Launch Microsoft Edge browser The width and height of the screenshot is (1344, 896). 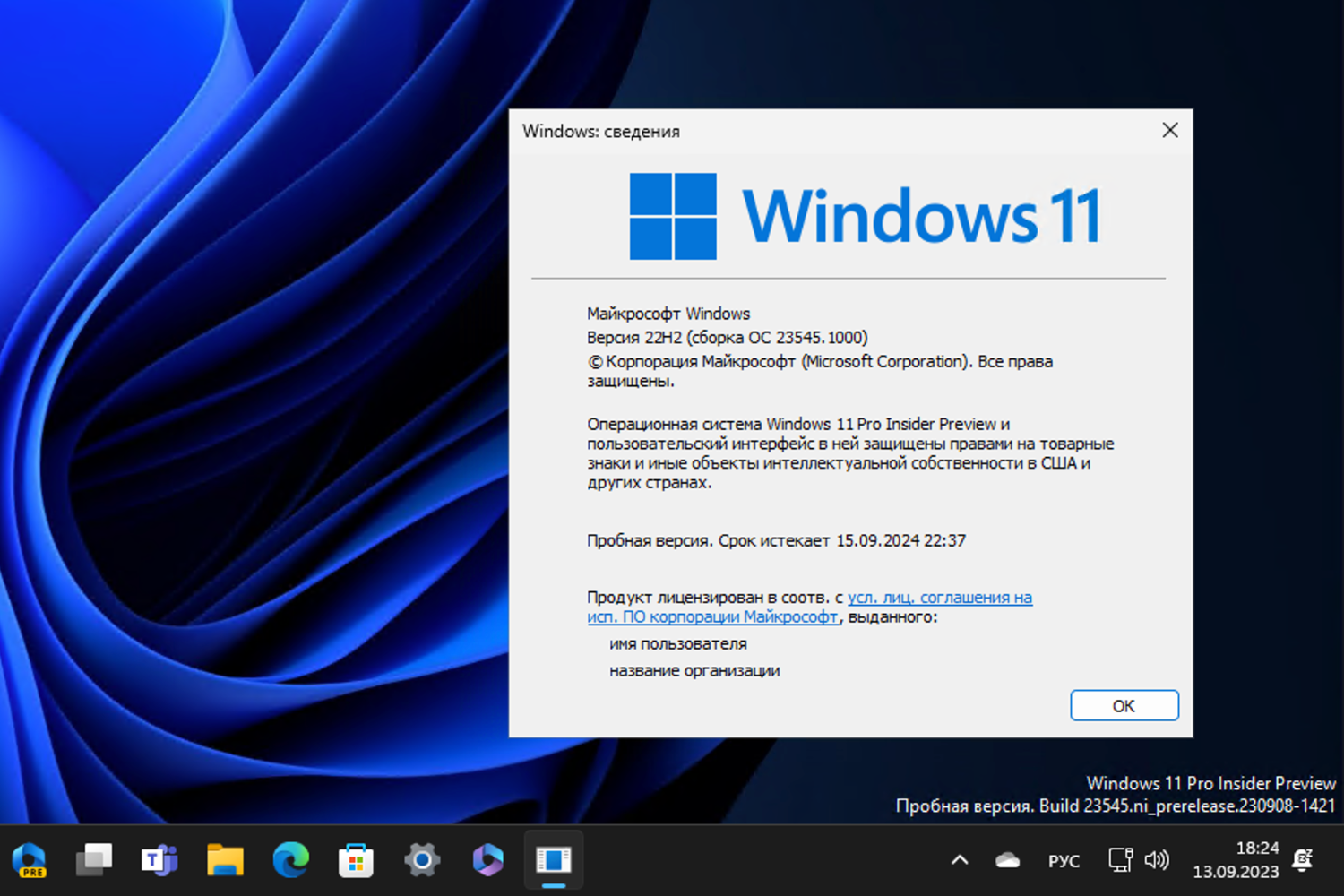289,858
